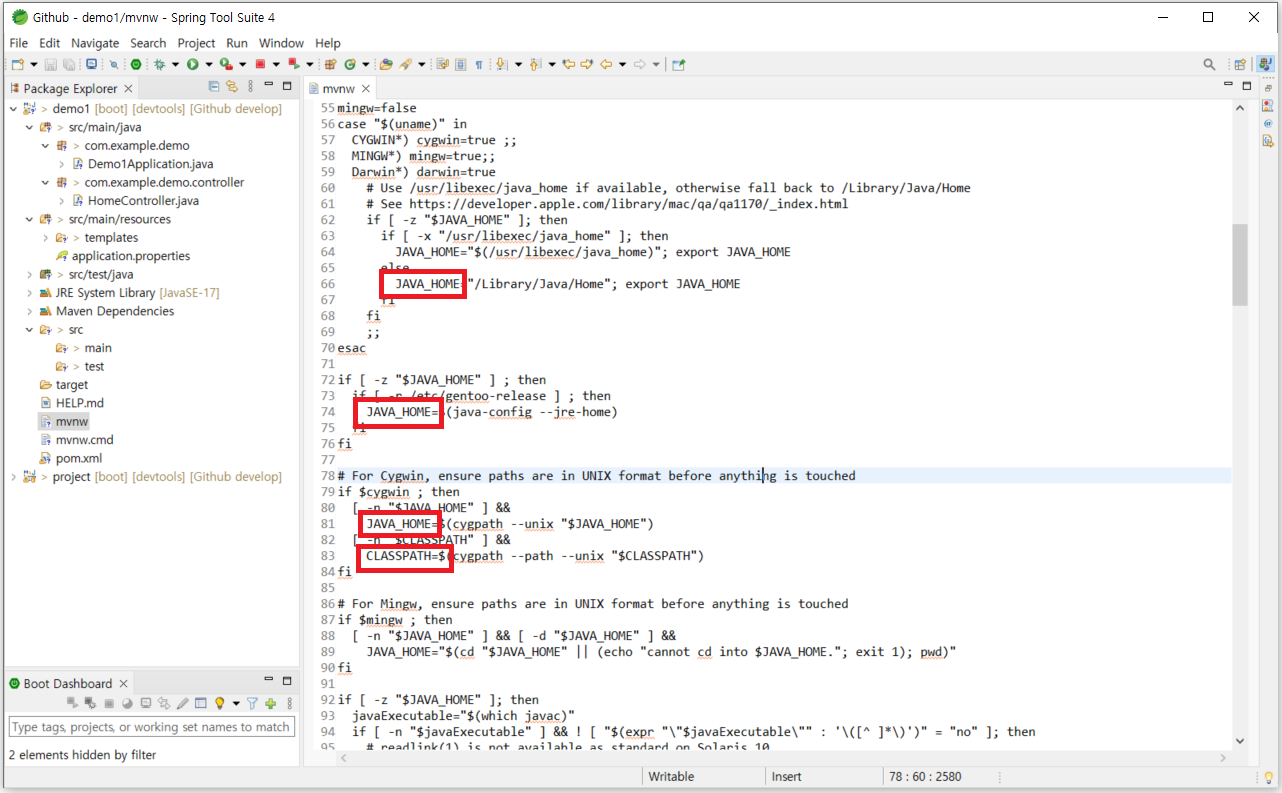Click the Relaunch toolbar icon
Image resolution: width=1282 pixels, height=793 pixels.
pos(294,64)
